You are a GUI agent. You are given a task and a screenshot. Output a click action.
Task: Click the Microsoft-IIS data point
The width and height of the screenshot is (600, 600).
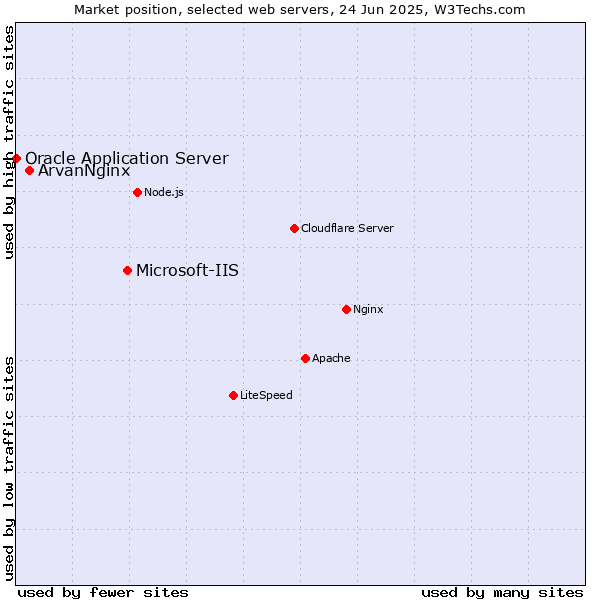(x=127, y=271)
